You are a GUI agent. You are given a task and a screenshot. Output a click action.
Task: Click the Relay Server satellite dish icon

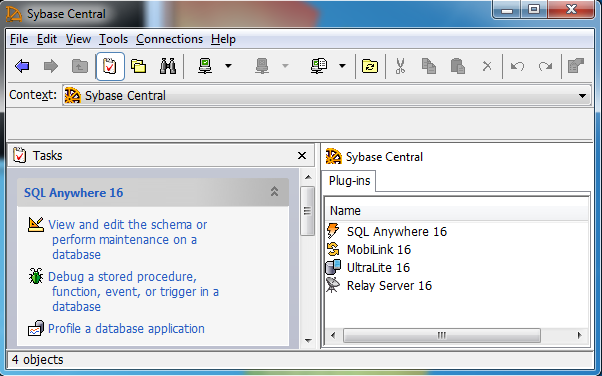coord(333,285)
